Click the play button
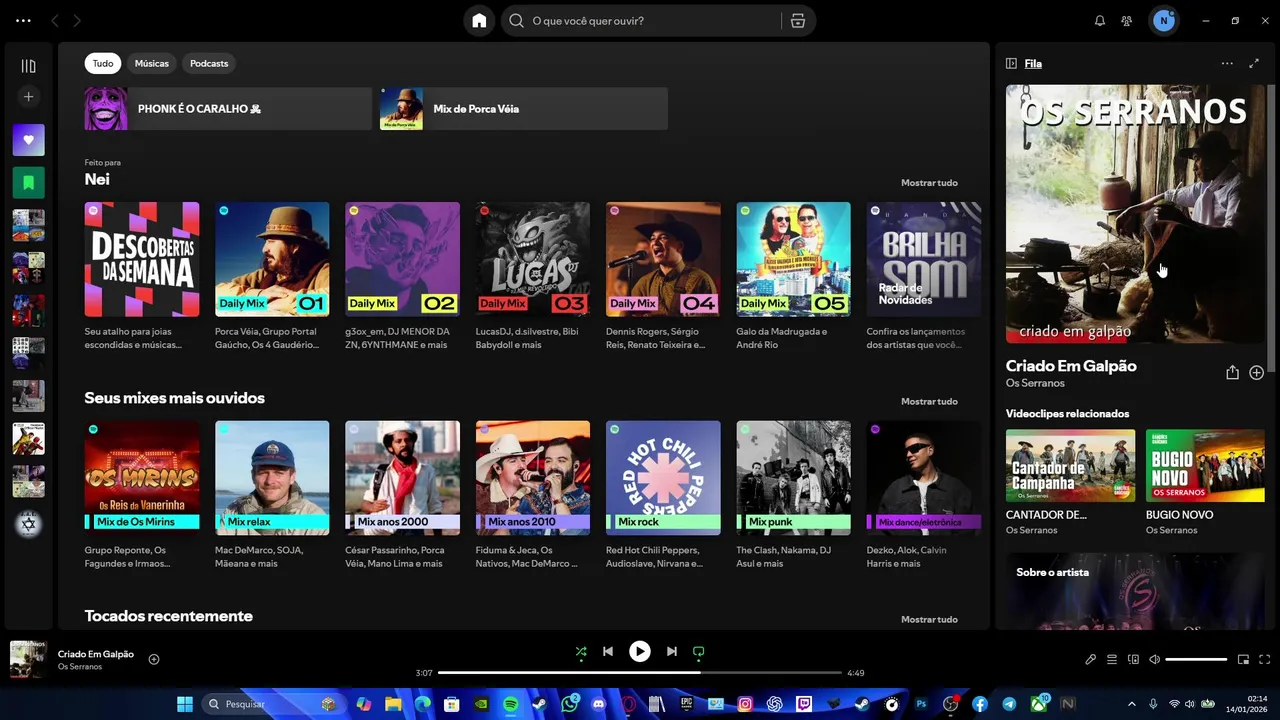Screen dimensions: 1280x720 click(639, 651)
